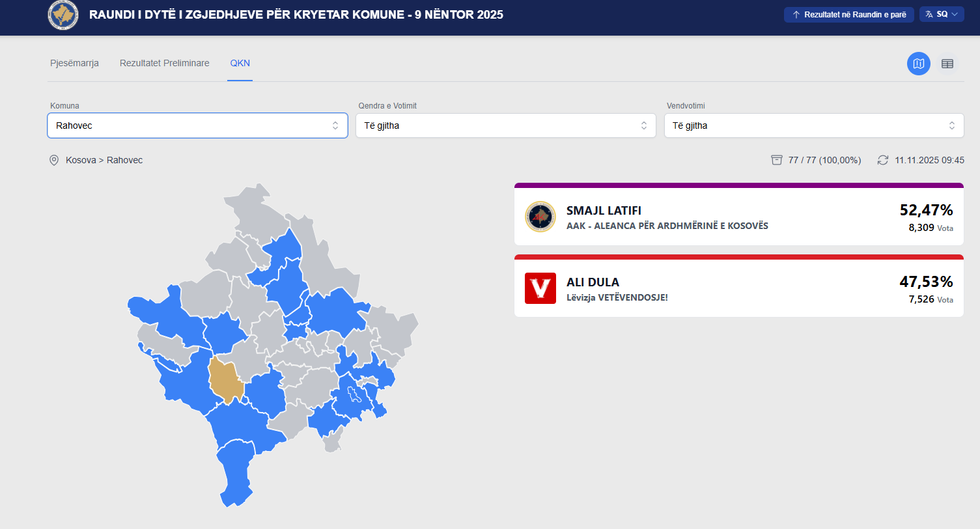Click the election commission logo

coord(63,16)
